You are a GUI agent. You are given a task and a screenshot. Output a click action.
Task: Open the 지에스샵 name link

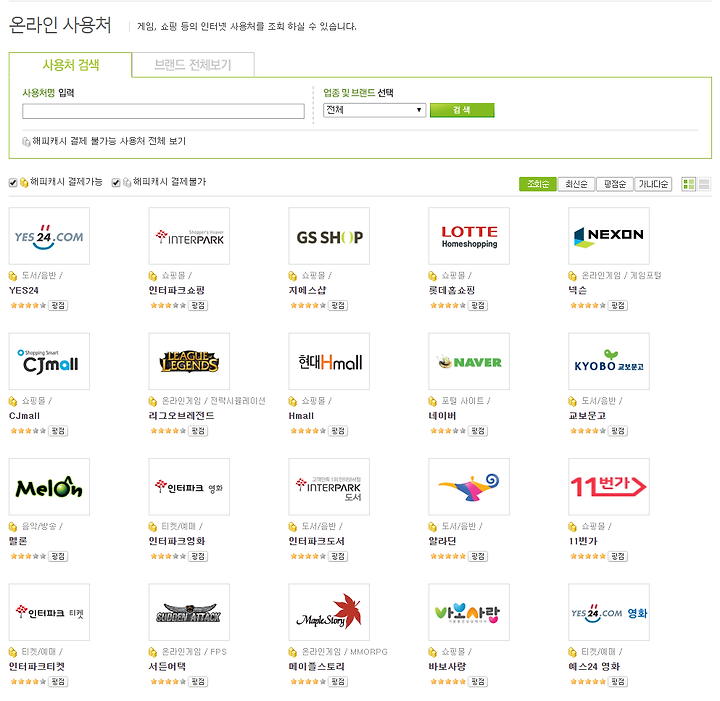tap(307, 290)
